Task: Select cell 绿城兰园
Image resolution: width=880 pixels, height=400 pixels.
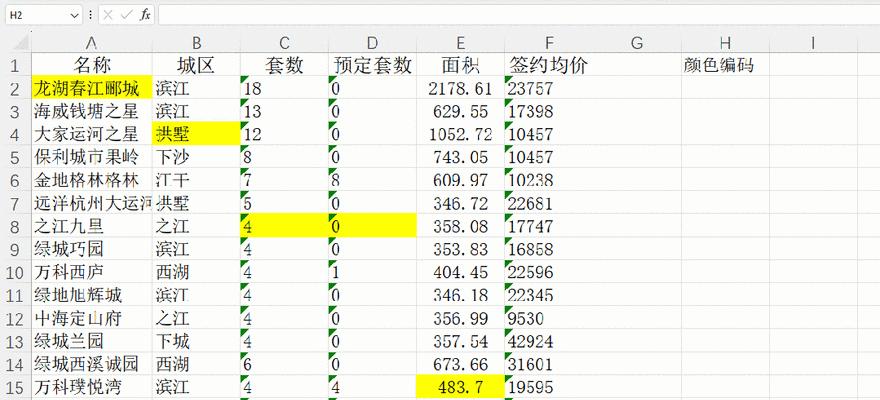Action: pos(91,341)
